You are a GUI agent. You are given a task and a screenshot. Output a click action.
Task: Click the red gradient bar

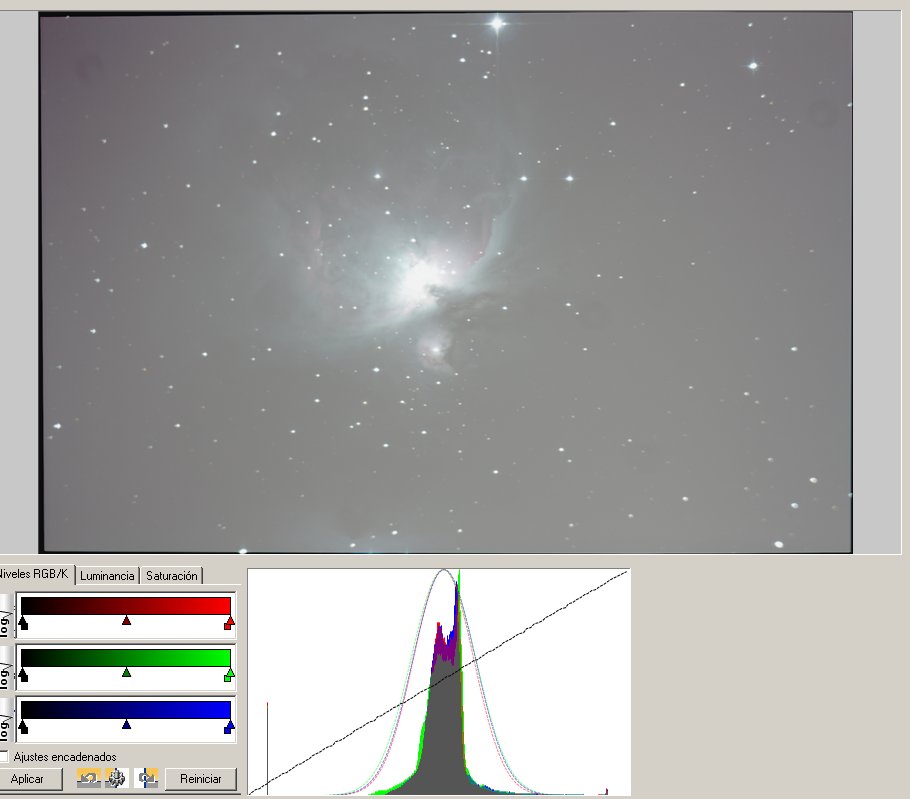125,605
